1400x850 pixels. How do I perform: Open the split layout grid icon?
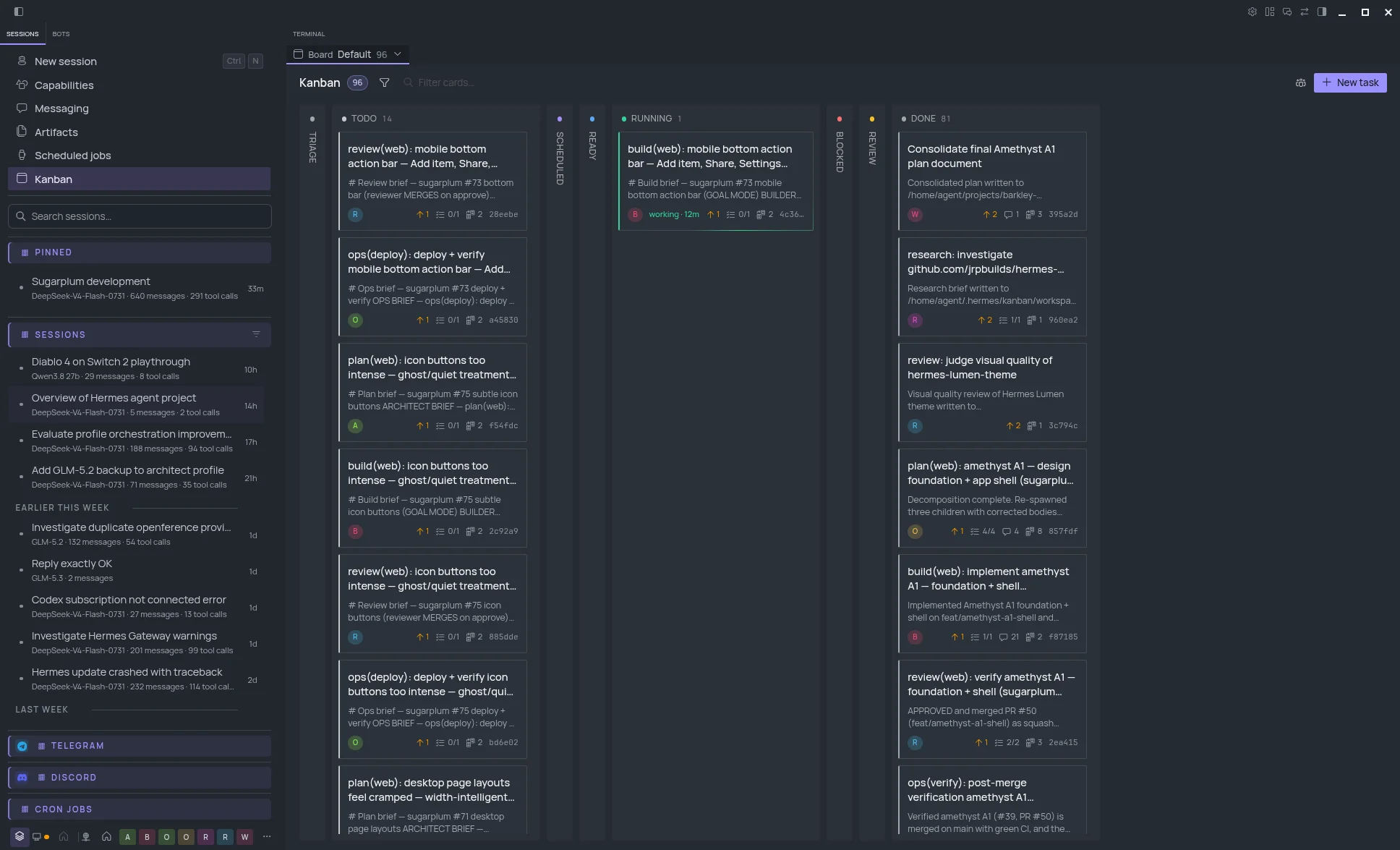pyautogui.click(x=1270, y=12)
